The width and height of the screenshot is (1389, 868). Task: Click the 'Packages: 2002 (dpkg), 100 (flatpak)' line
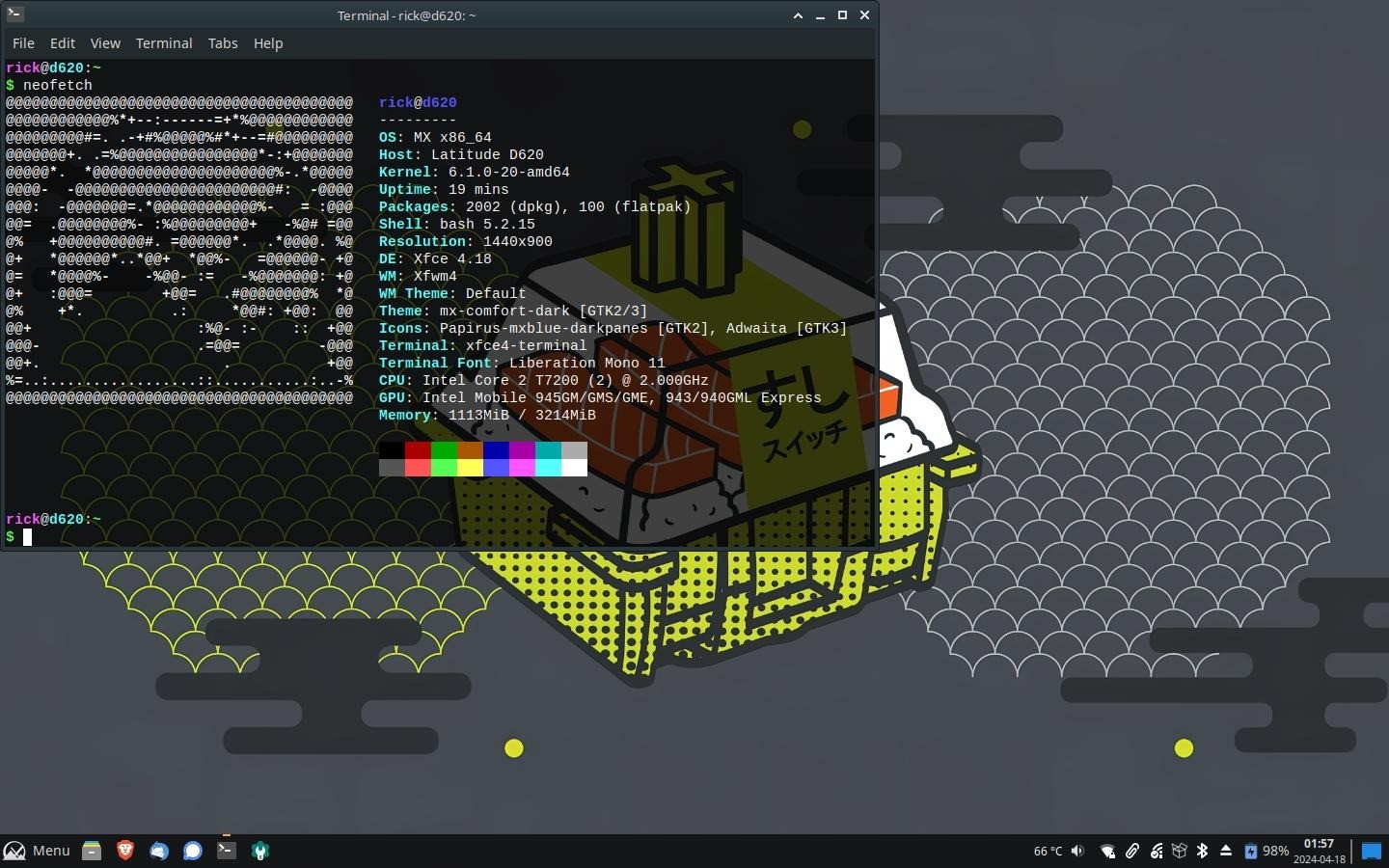pyautogui.click(x=535, y=206)
